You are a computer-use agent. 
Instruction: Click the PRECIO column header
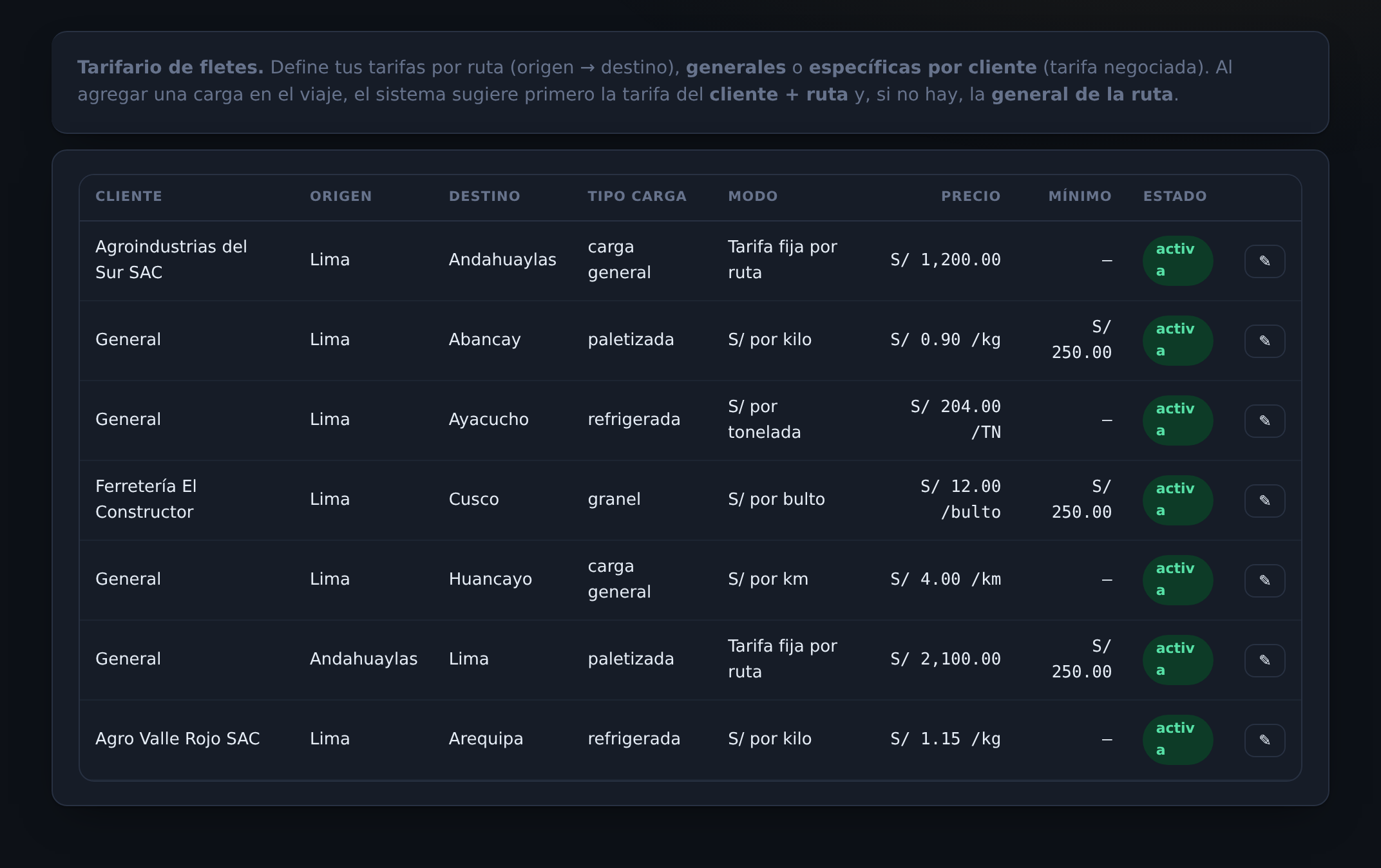click(x=971, y=196)
